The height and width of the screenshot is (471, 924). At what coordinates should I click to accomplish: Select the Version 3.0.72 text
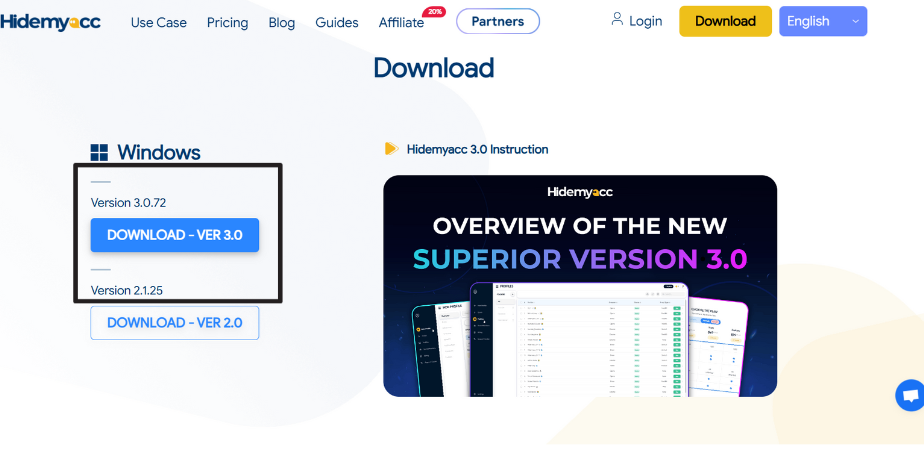[x=128, y=203]
